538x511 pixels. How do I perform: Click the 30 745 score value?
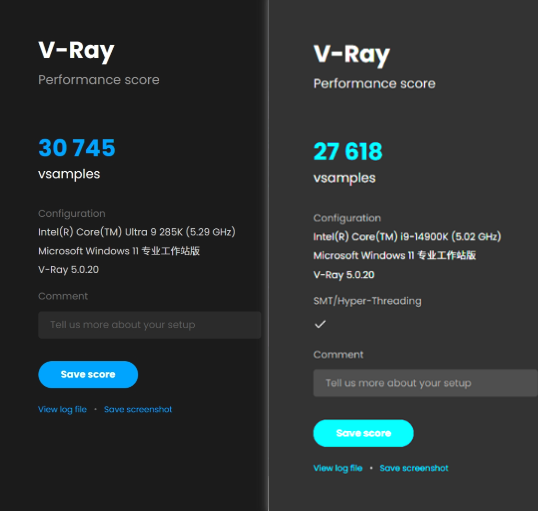[77, 148]
